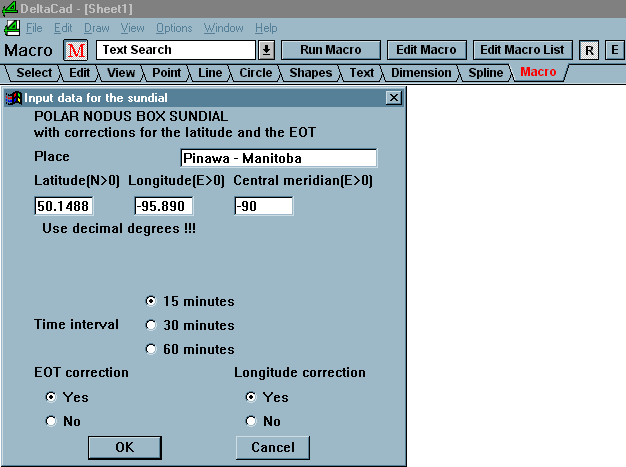Choose the 30 minutes time interval
This screenshot has width=626, height=467.
(x=151, y=325)
